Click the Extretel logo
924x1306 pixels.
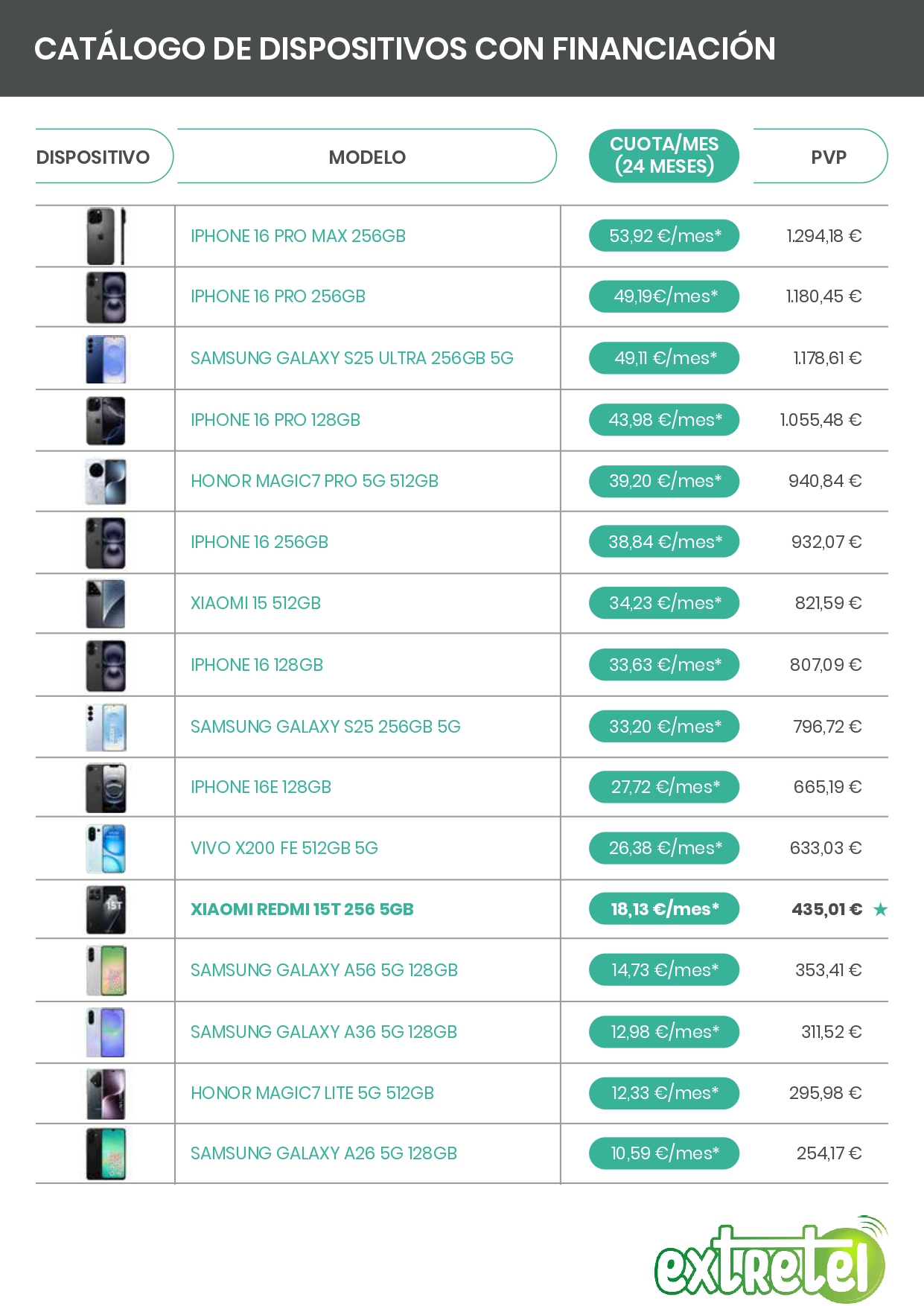(x=770, y=1260)
